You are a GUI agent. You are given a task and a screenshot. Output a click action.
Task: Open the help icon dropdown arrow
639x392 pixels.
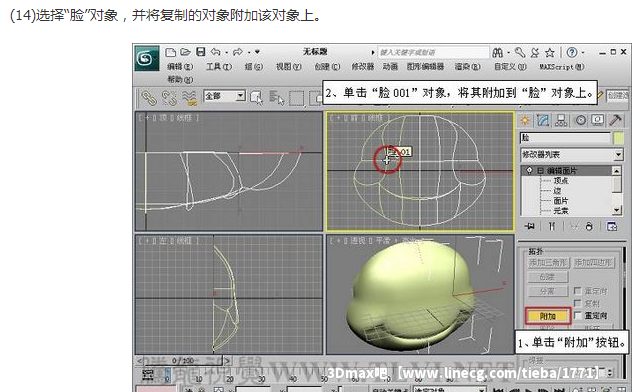pos(583,53)
